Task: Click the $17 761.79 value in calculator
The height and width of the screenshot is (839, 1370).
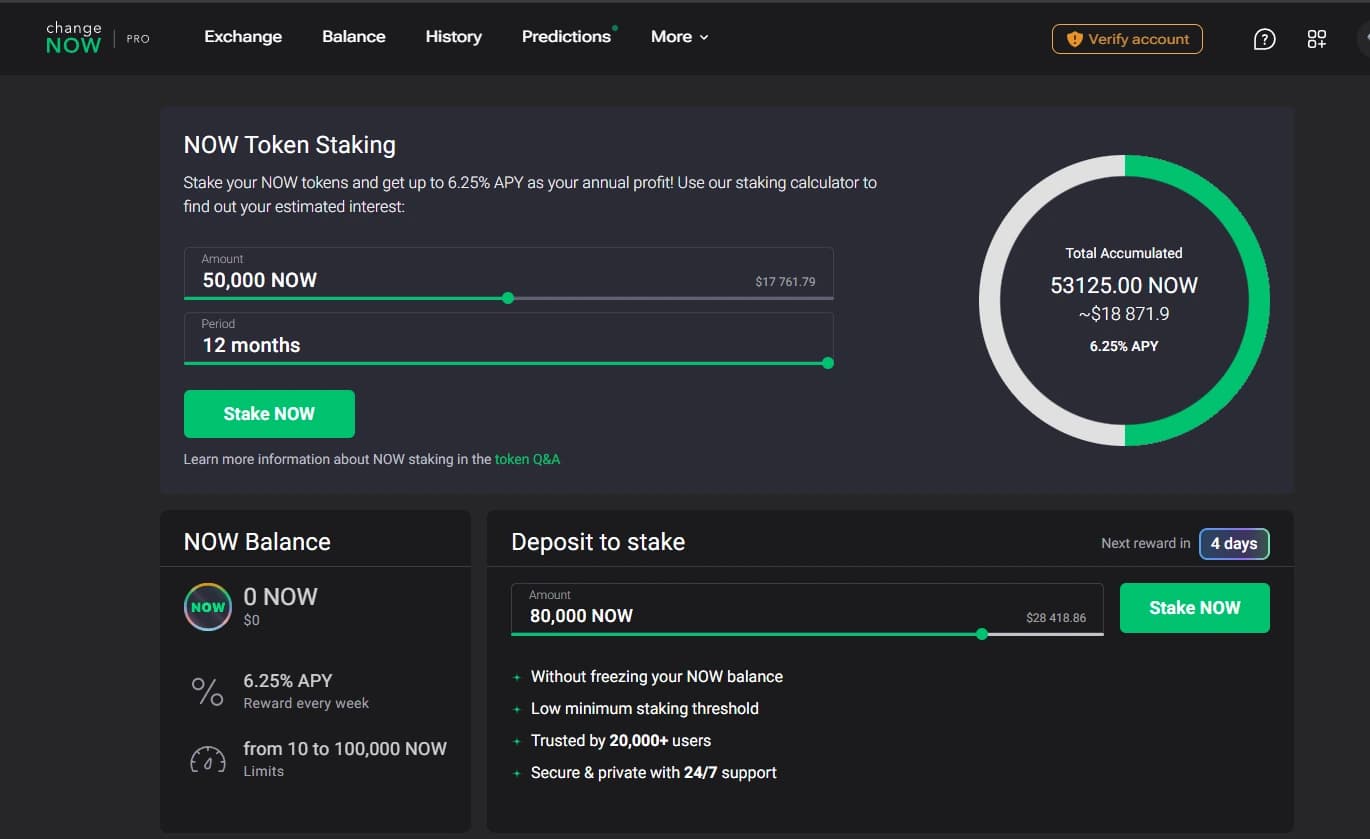Action: [x=785, y=282]
